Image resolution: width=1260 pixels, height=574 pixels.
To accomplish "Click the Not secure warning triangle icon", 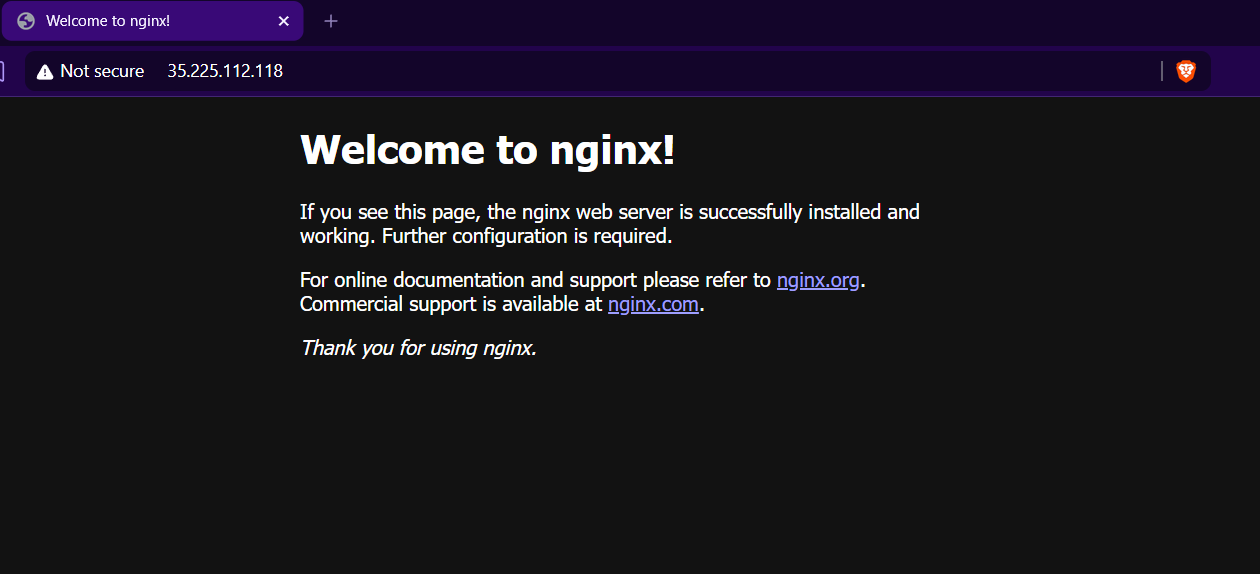I will point(44,72).
